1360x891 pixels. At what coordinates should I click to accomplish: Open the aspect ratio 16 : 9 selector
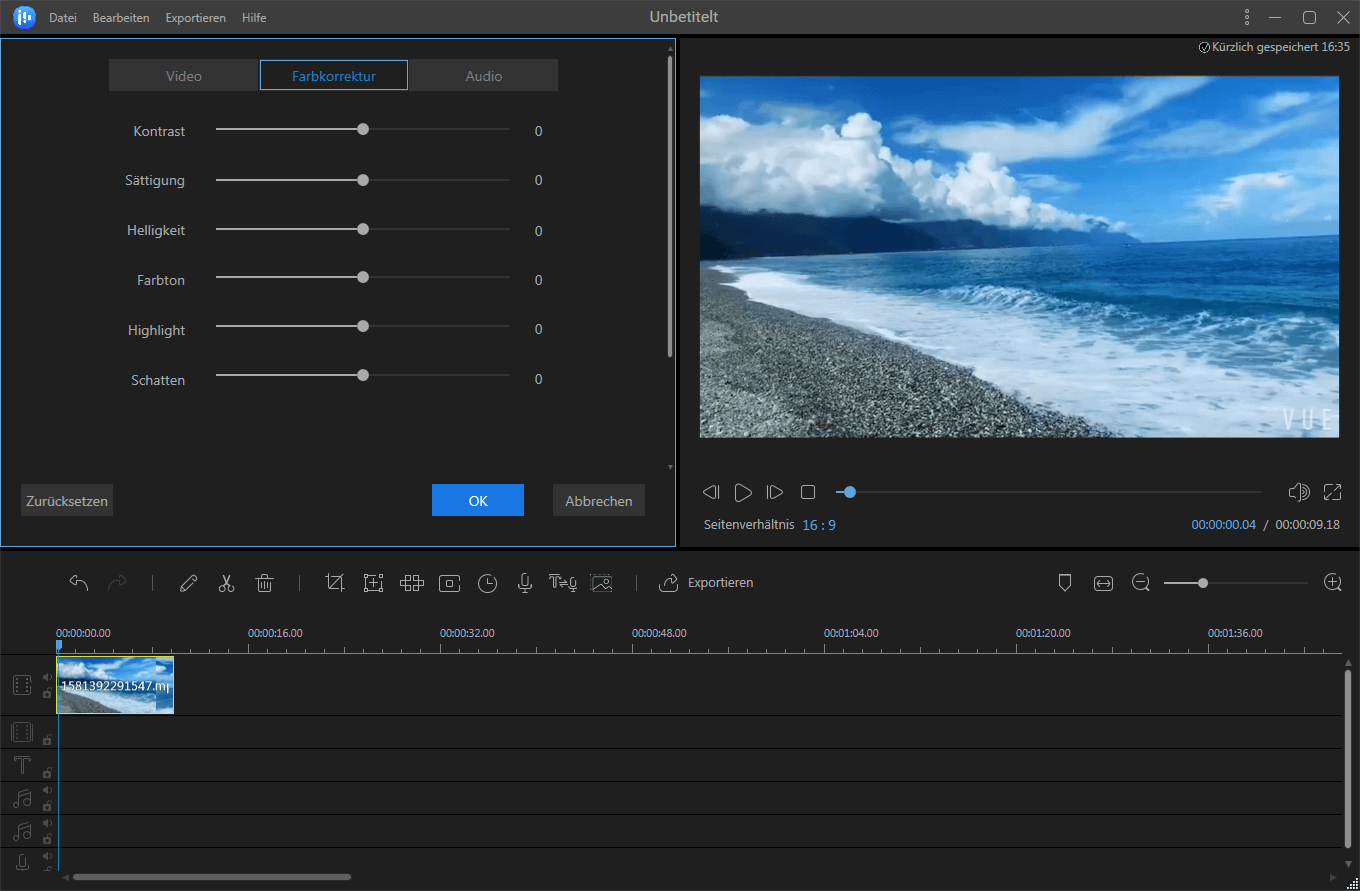click(x=818, y=525)
